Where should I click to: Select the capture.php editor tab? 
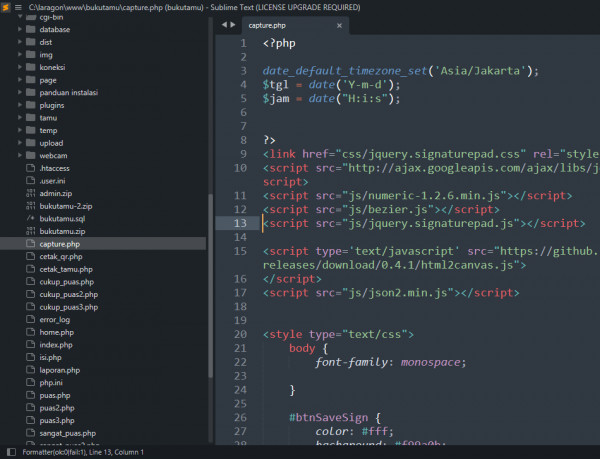295,26
